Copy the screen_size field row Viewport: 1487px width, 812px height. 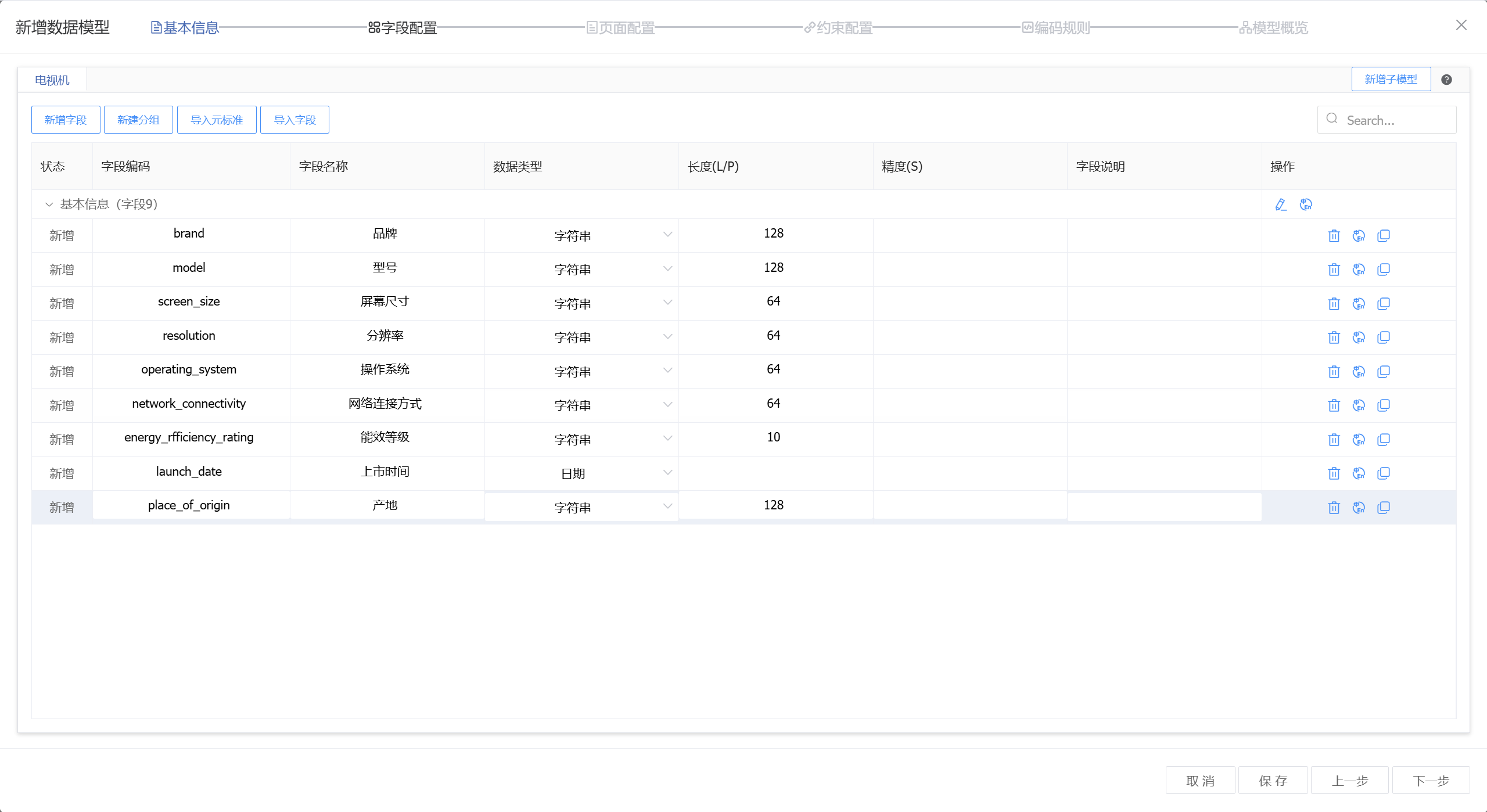click(1384, 304)
